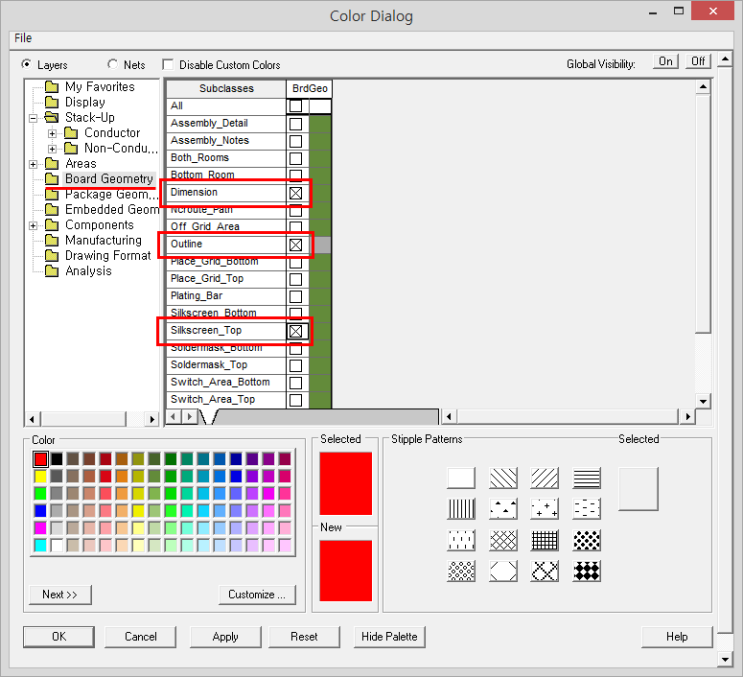Click the subclass list scroll down arrow
The width and height of the screenshot is (743, 677).
tap(702, 400)
